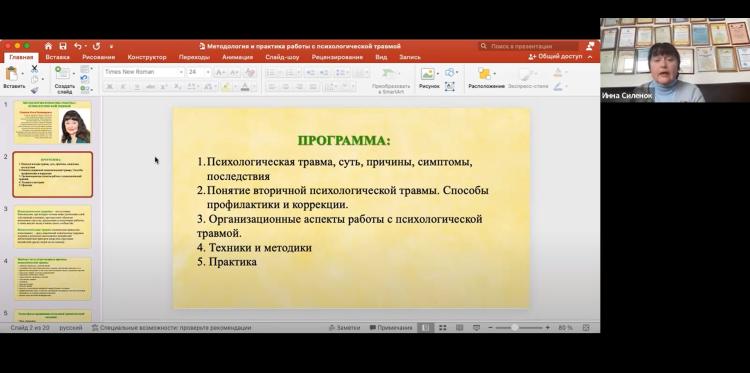Open the font size 24 dropdown
Image resolution: width=750 pixels, height=373 pixels.
199,72
